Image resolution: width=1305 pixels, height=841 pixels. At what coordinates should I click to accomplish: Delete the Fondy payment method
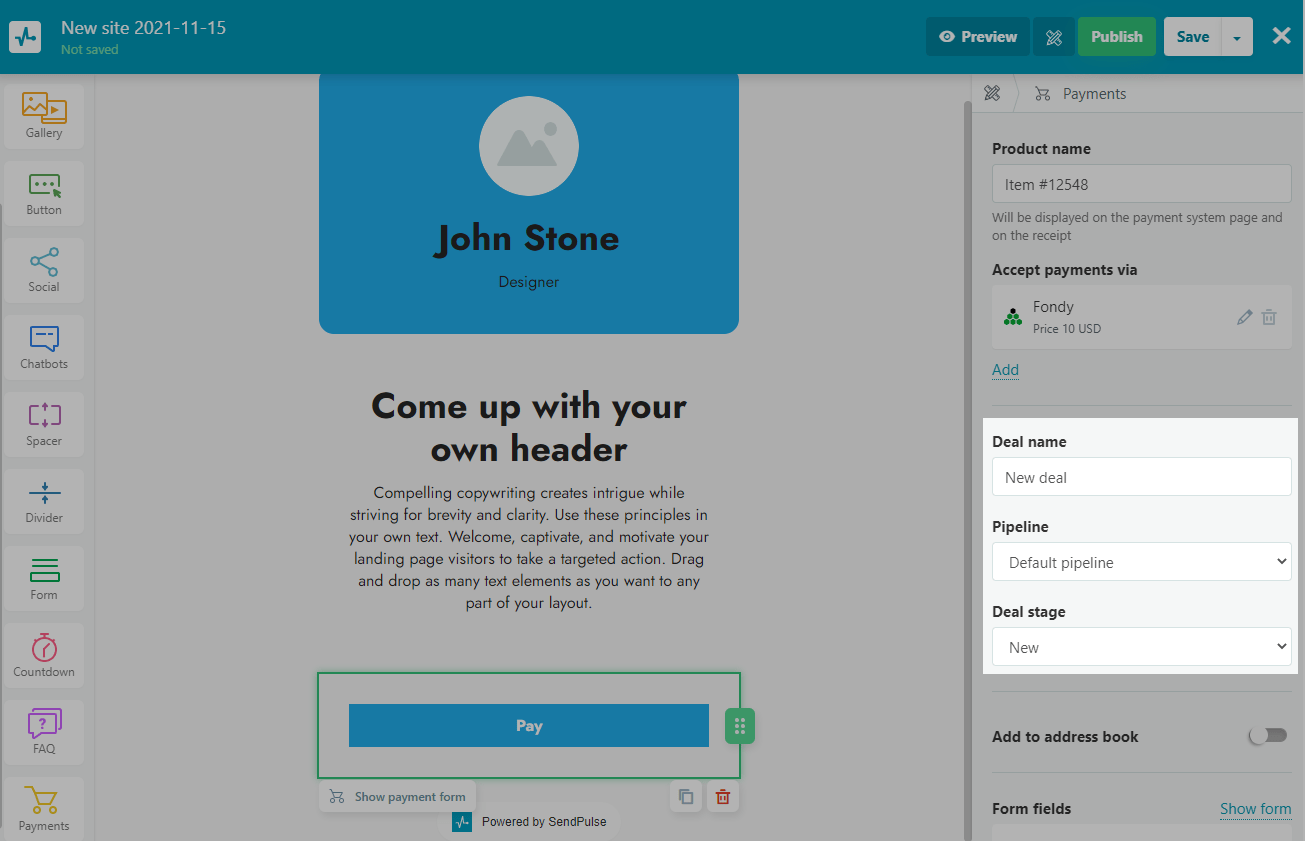[x=1269, y=317]
